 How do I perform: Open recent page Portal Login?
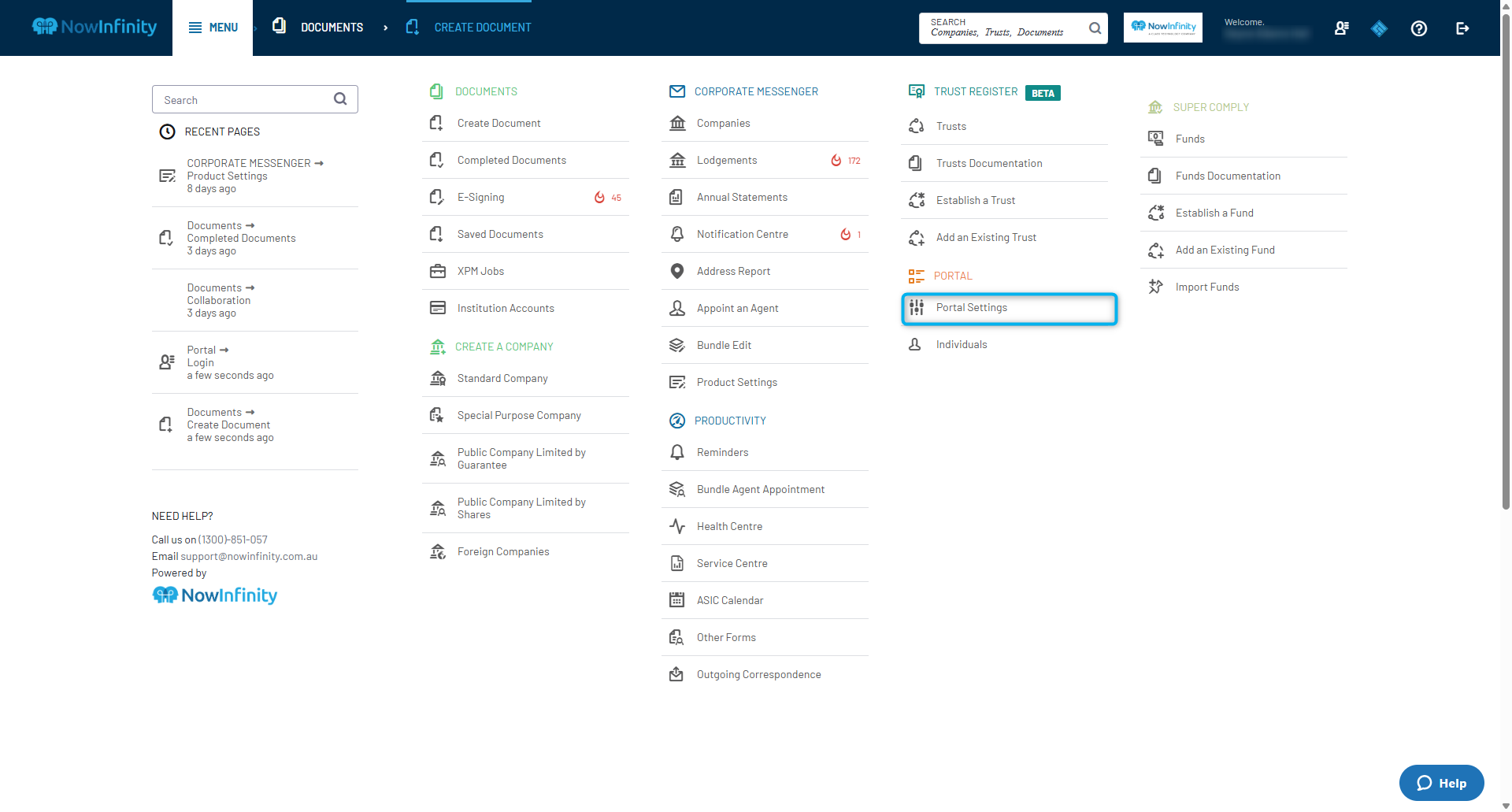click(255, 362)
